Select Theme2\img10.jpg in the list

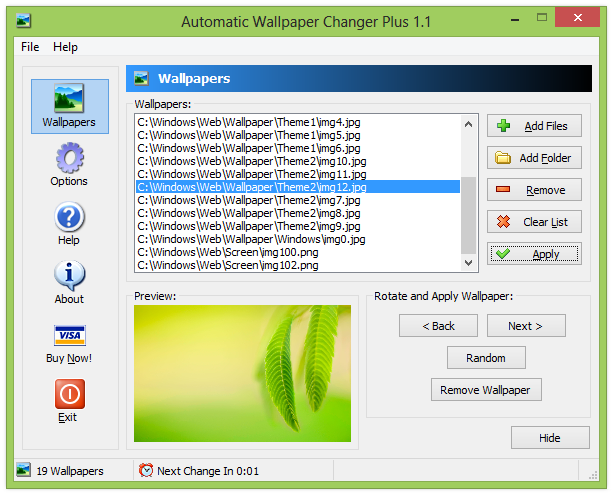click(298, 161)
